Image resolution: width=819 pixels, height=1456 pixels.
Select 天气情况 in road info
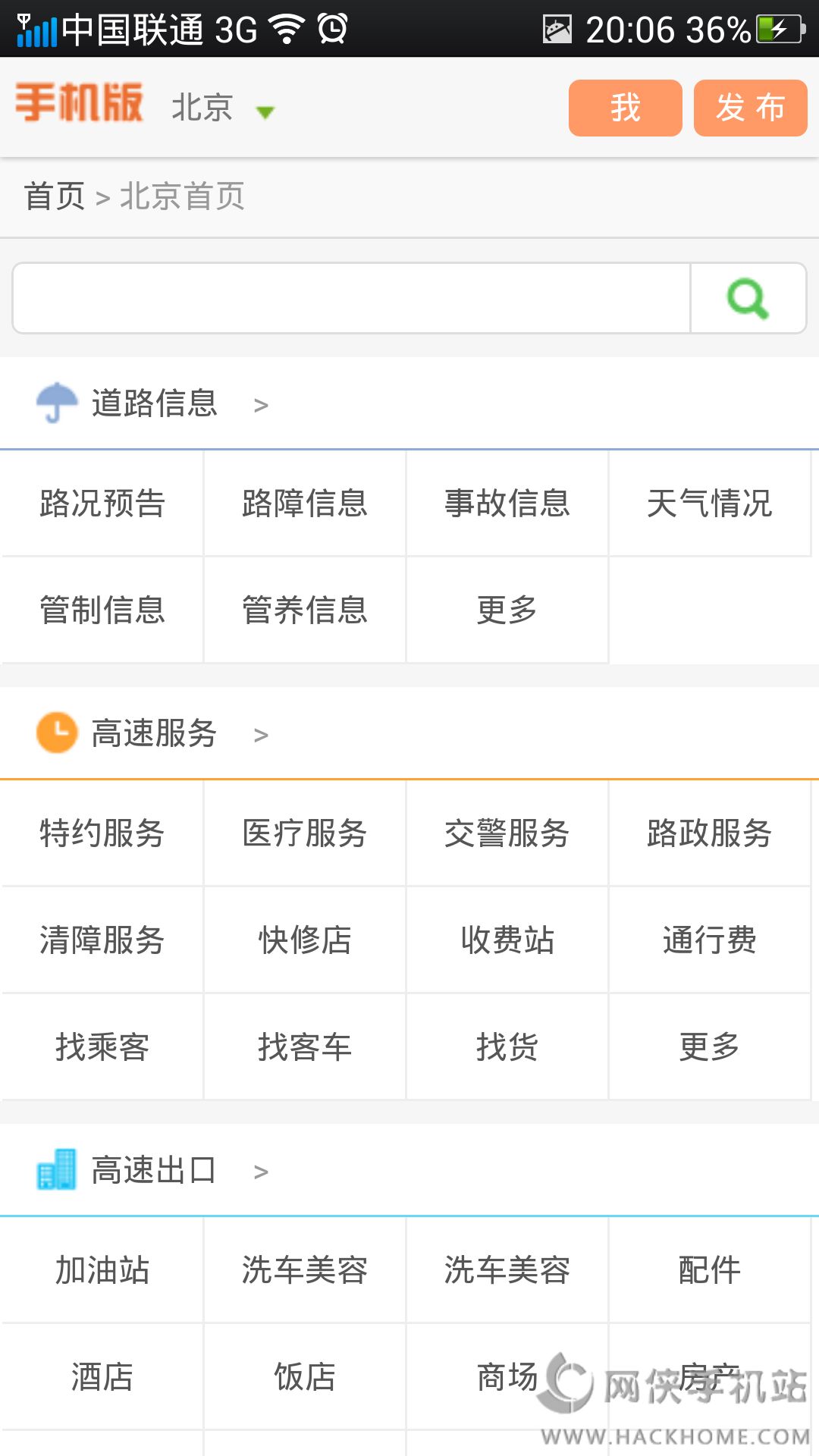(x=710, y=504)
